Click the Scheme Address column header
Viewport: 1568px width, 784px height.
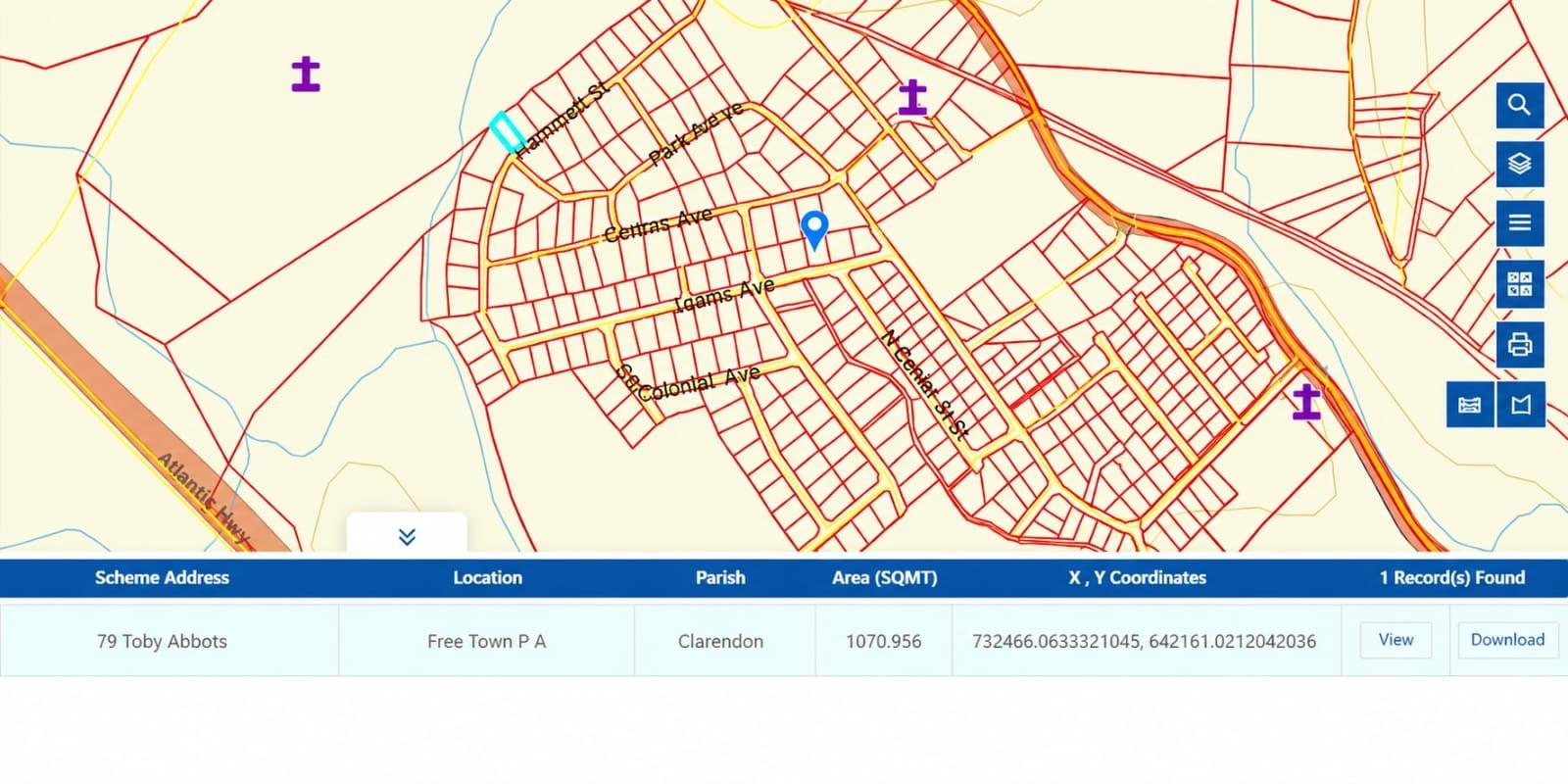pyautogui.click(x=162, y=577)
